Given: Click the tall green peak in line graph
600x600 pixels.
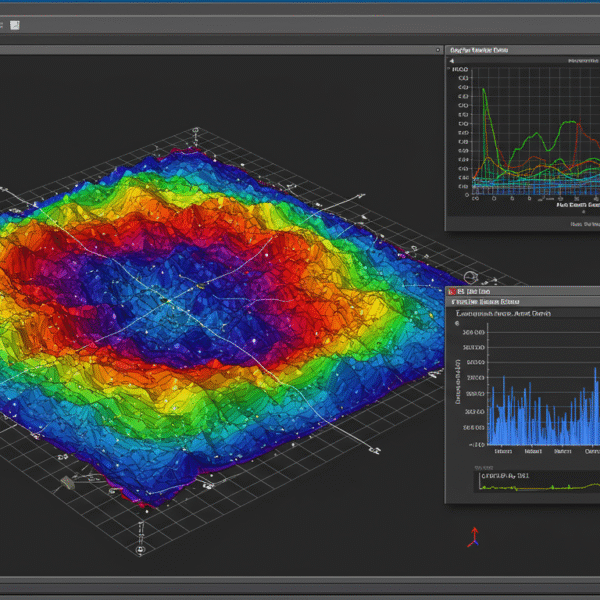Looking at the screenshot, I should tap(485, 92).
